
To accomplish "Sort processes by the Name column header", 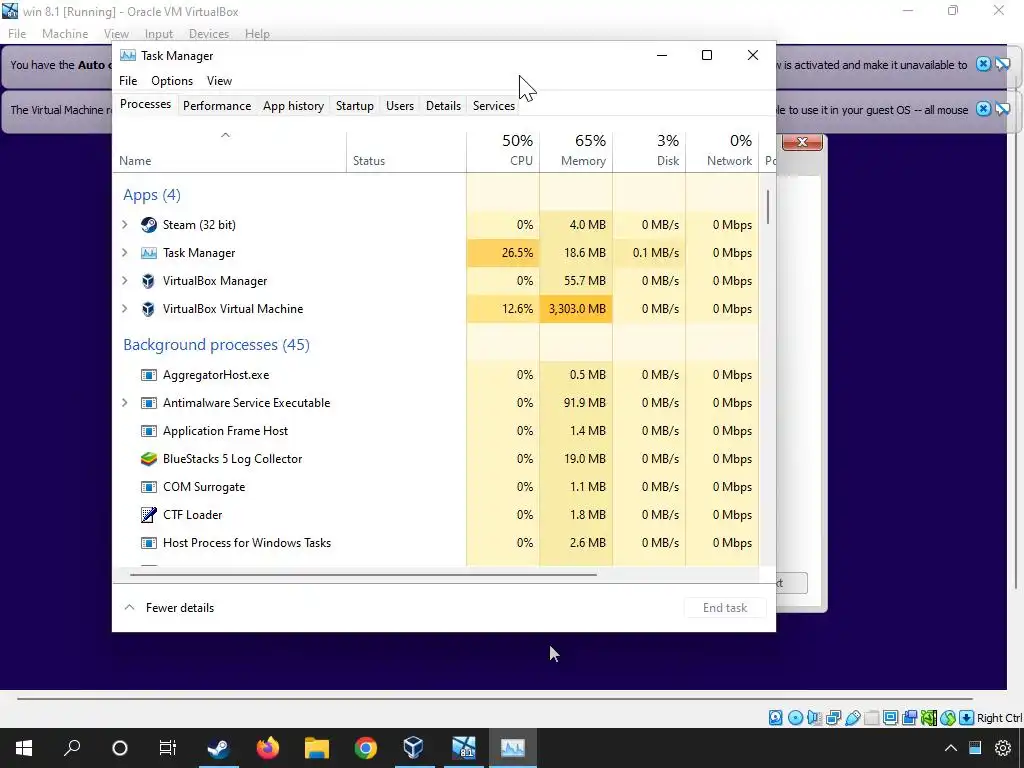I will point(229,152).
